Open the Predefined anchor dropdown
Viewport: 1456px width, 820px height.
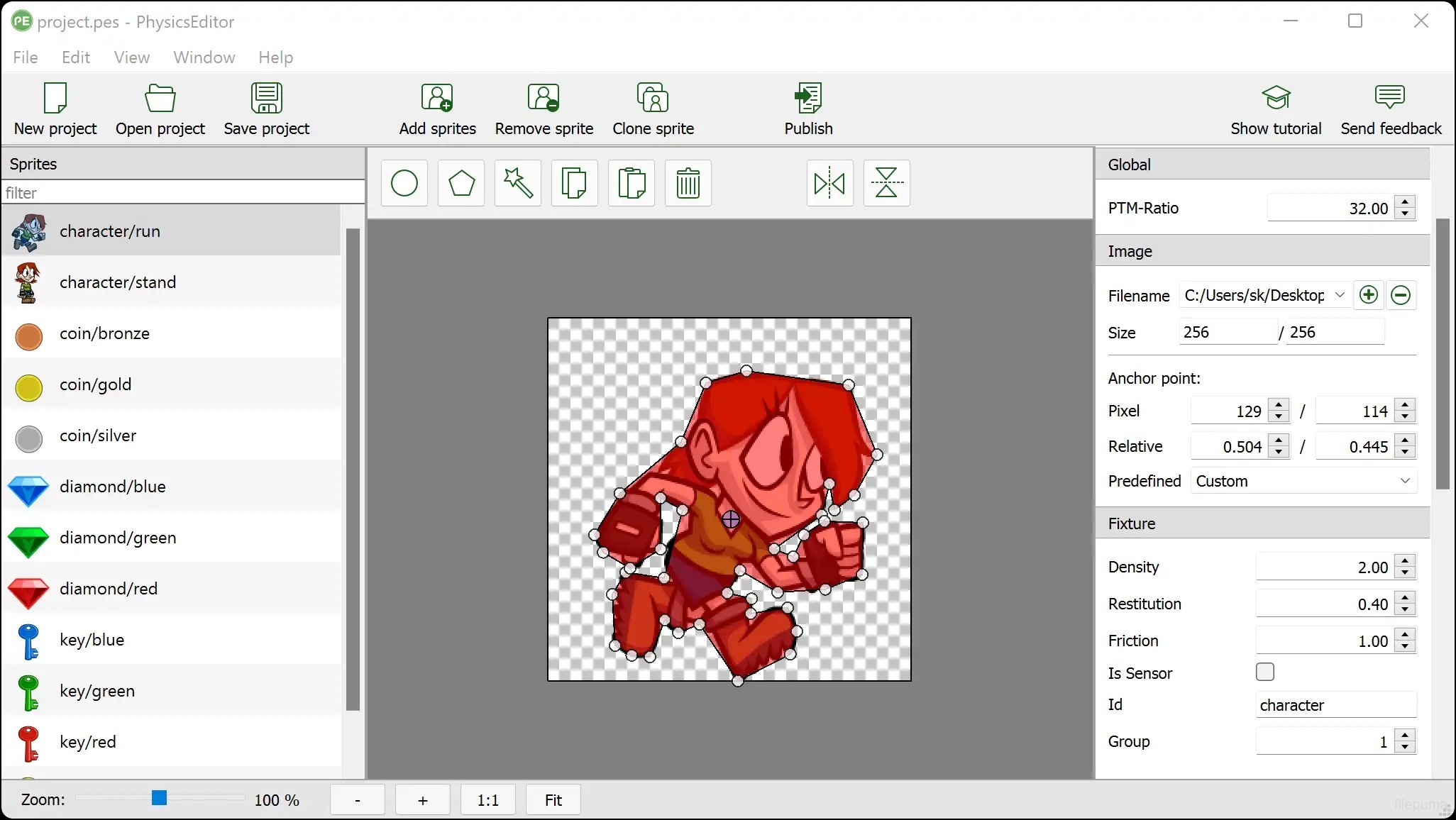(x=1303, y=481)
